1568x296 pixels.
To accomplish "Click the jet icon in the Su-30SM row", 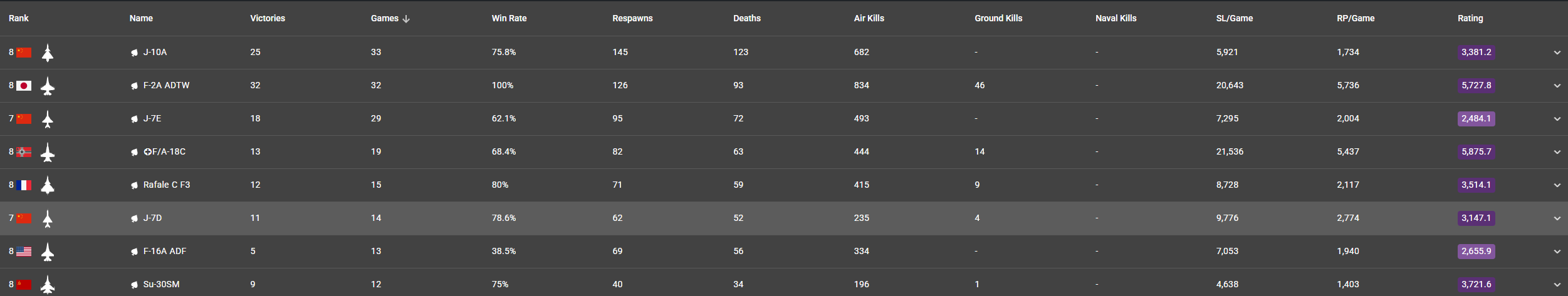I will point(47,285).
